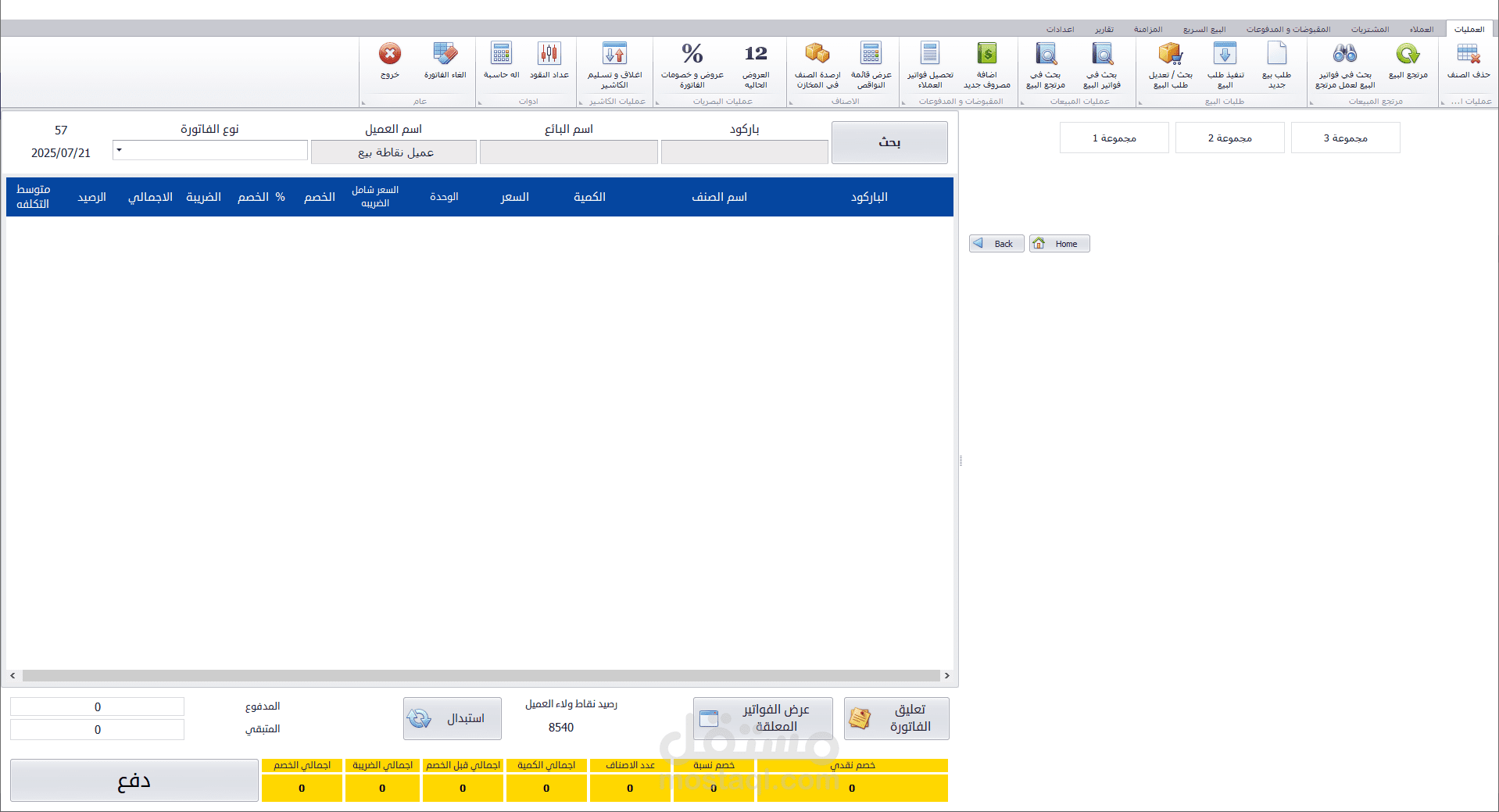1499x812 pixels.
Task: Switch to البيع السريع (Quick Sale) tab
Action: [1204, 29]
